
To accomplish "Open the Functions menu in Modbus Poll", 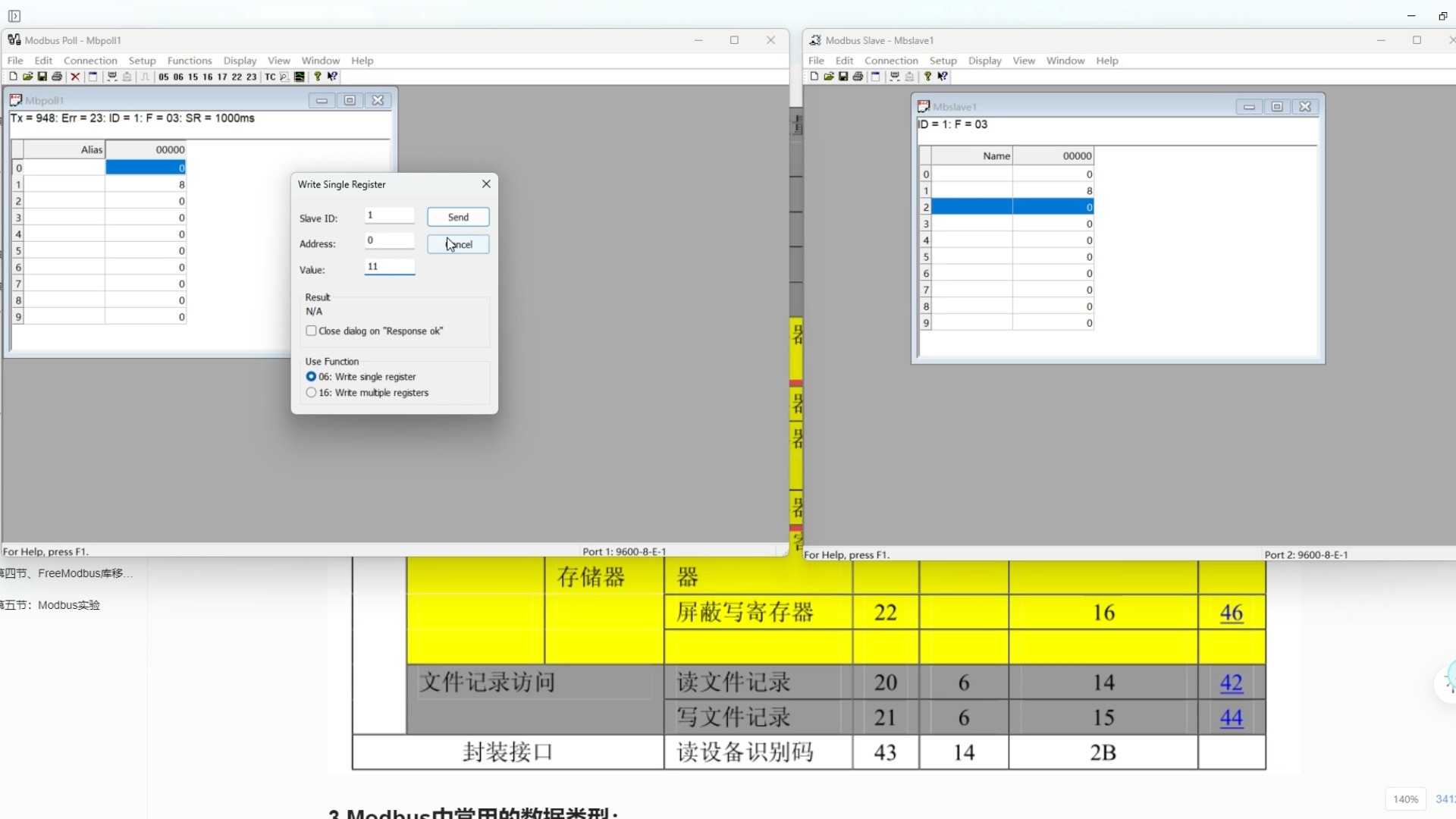I will pos(189,61).
